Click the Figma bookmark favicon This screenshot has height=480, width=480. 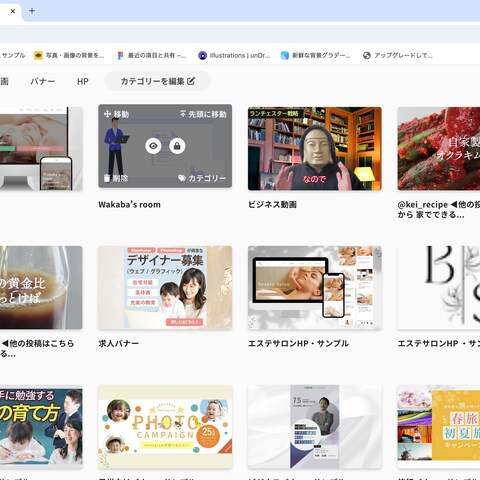click(120, 56)
